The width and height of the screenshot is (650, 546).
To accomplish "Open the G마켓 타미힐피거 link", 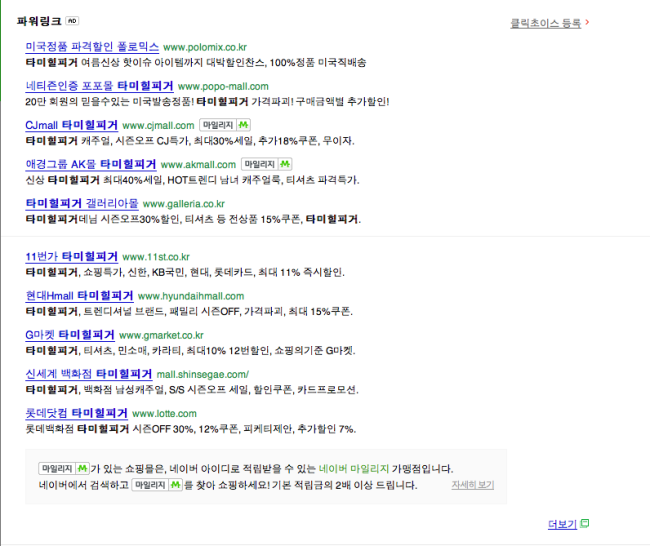I will pyautogui.click(x=70, y=335).
